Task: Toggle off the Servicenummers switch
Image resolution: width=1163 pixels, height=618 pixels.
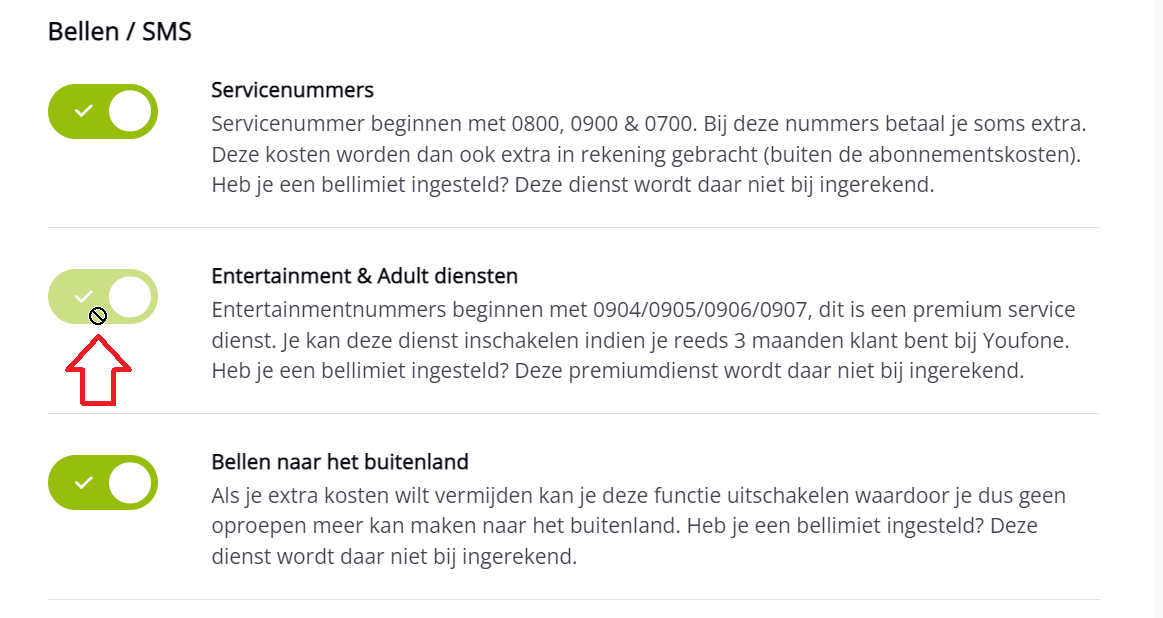Action: (x=103, y=111)
